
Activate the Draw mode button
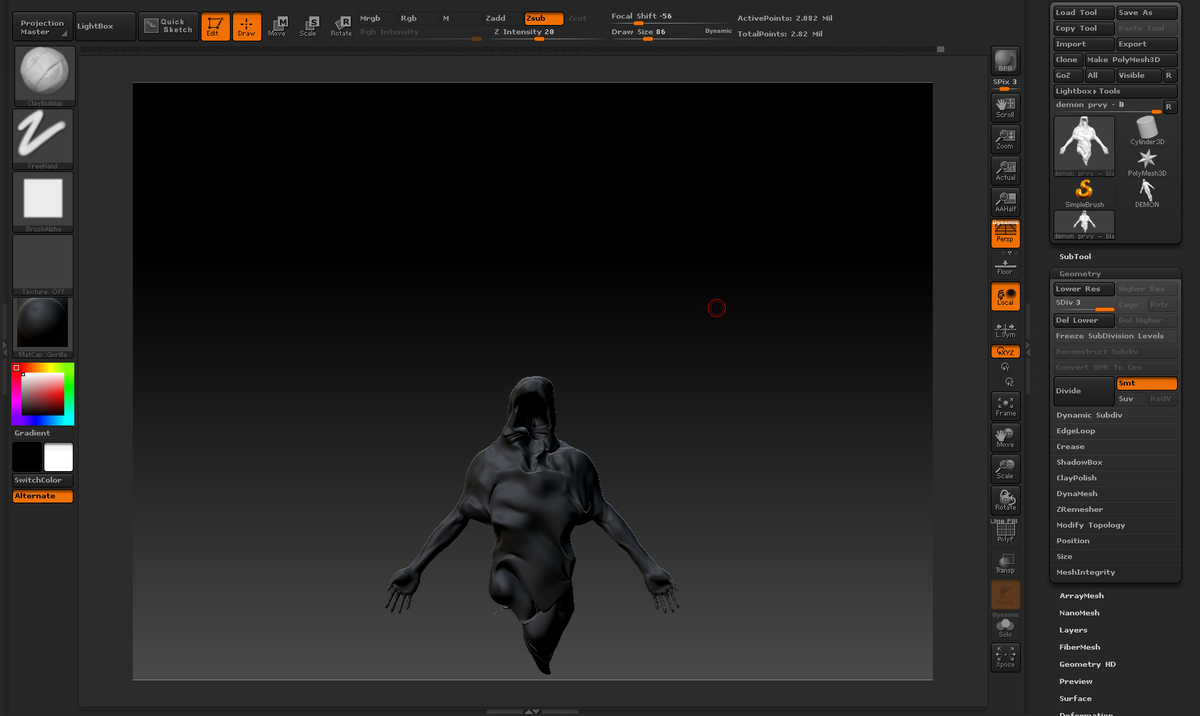pyautogui.click(x=246, y=26)
